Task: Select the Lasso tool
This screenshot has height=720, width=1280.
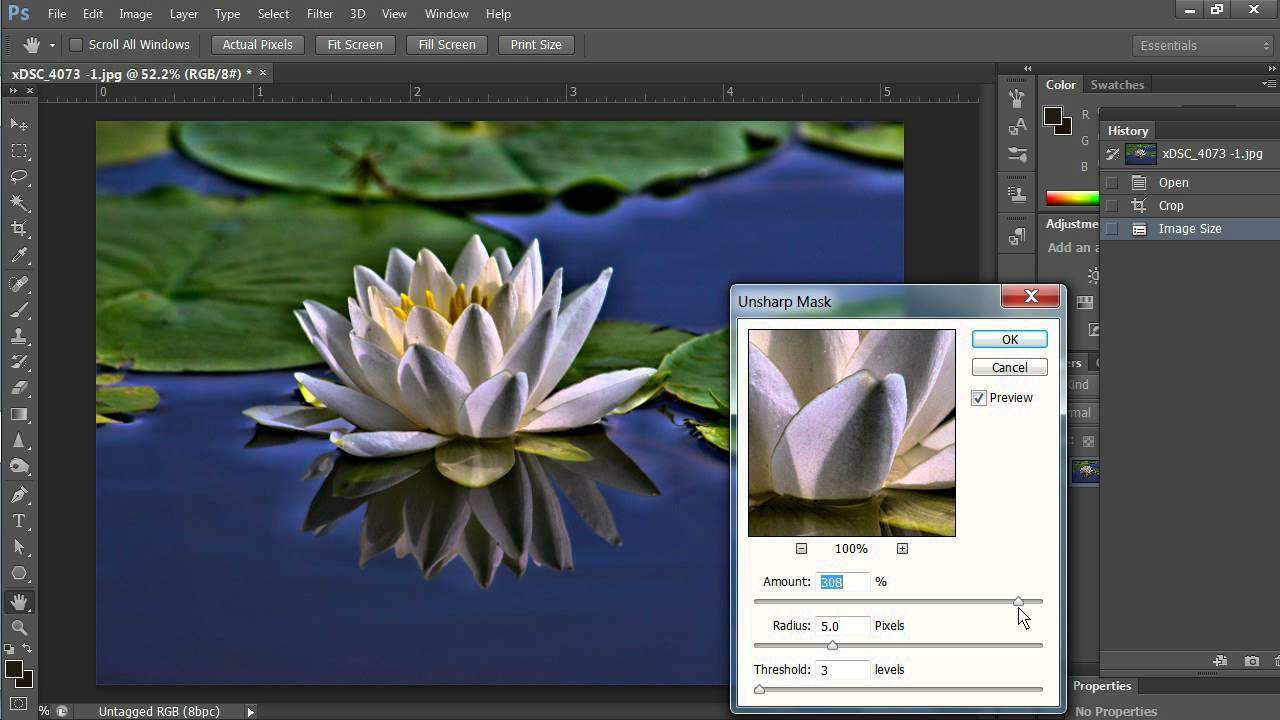Action: pos(19,177)
